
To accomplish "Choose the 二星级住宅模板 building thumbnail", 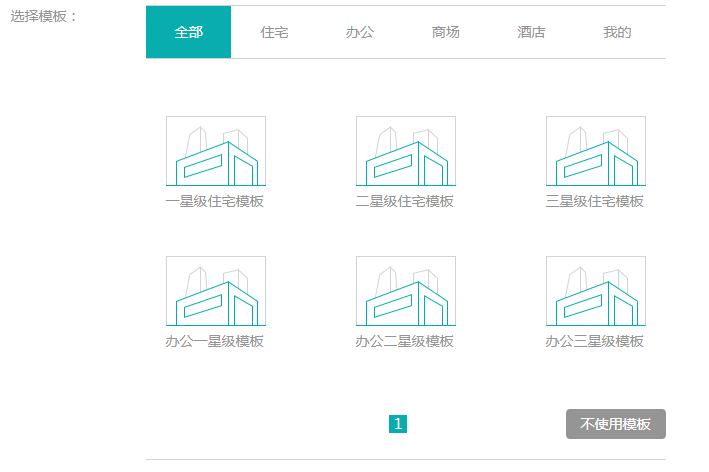I will 406,151.
